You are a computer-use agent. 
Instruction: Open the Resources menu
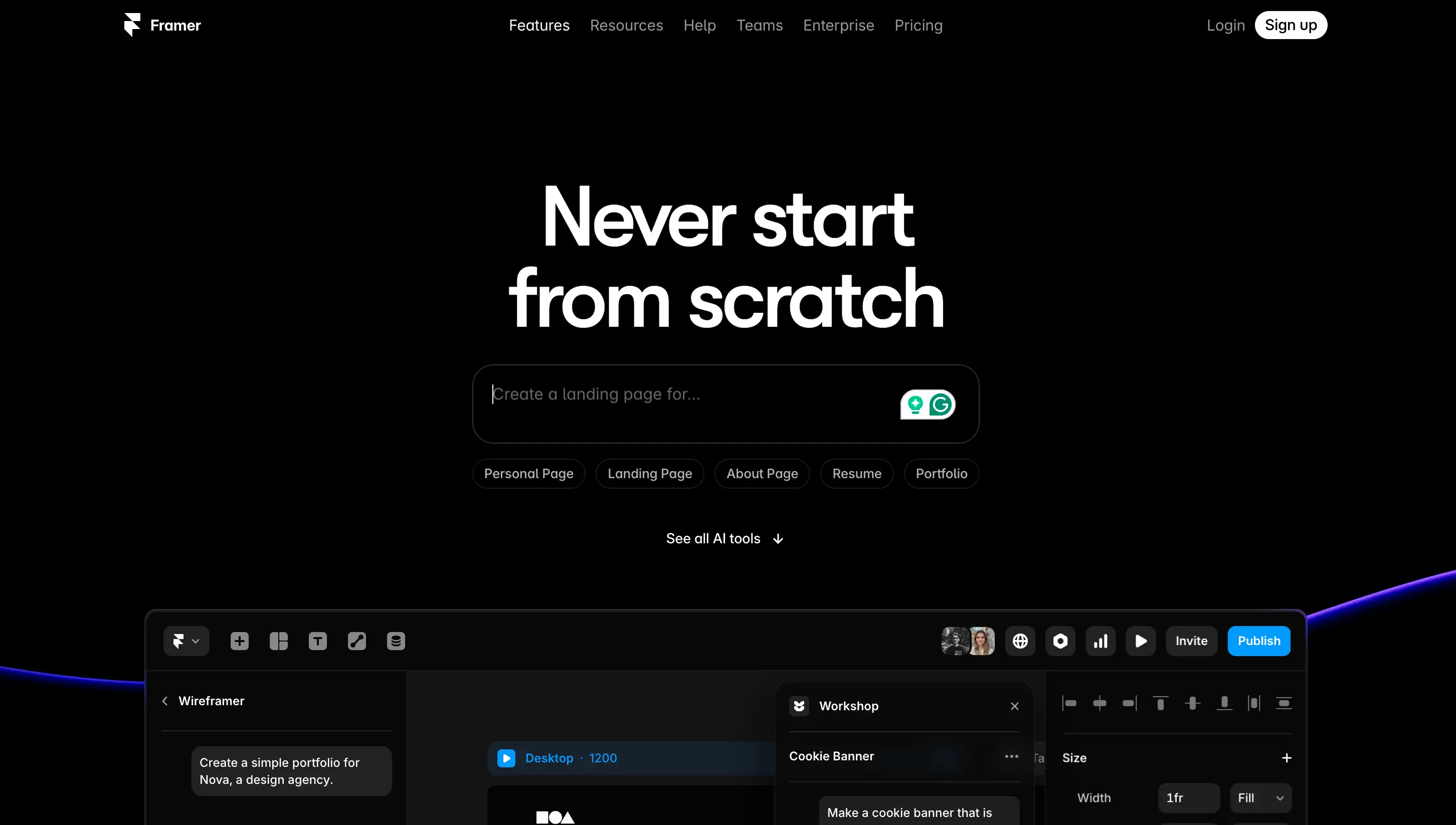(626, 26)
